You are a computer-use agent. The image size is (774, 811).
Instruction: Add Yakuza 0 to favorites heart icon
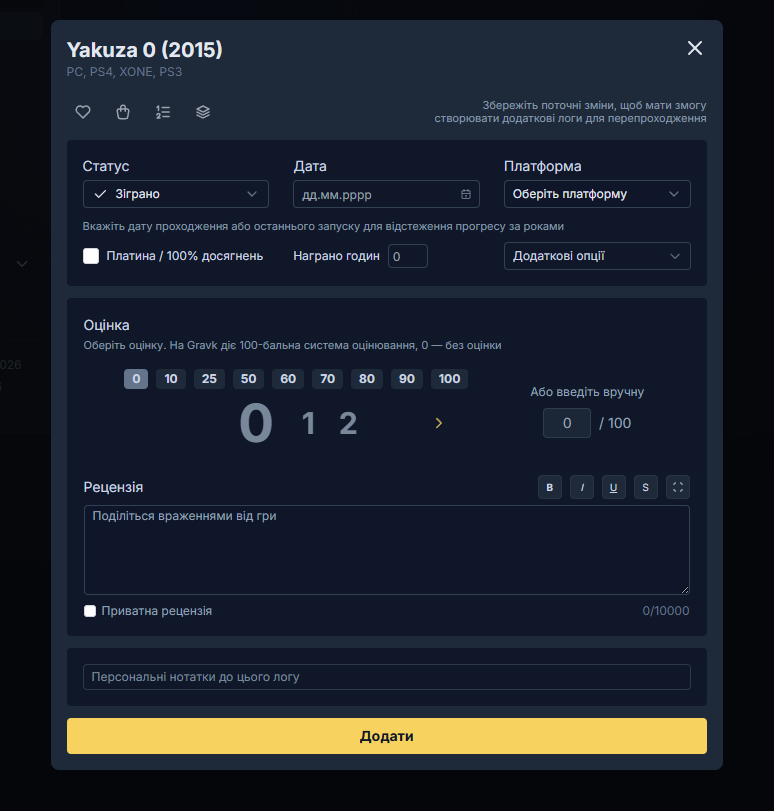tap(83, 112)
